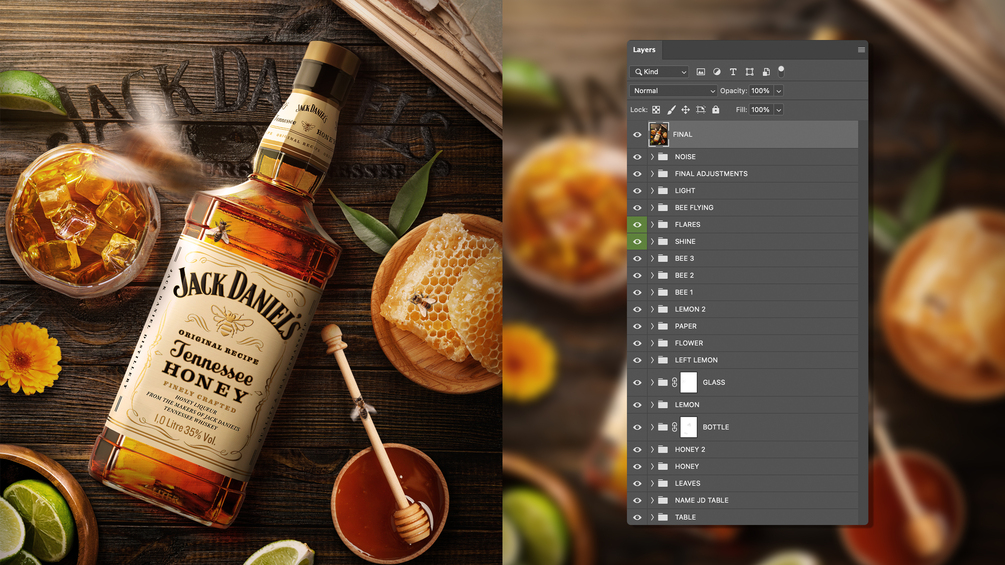Screen dimensions: 1005x565
Task: Click the PAPER group folder icon
Action: coord(663,326)
